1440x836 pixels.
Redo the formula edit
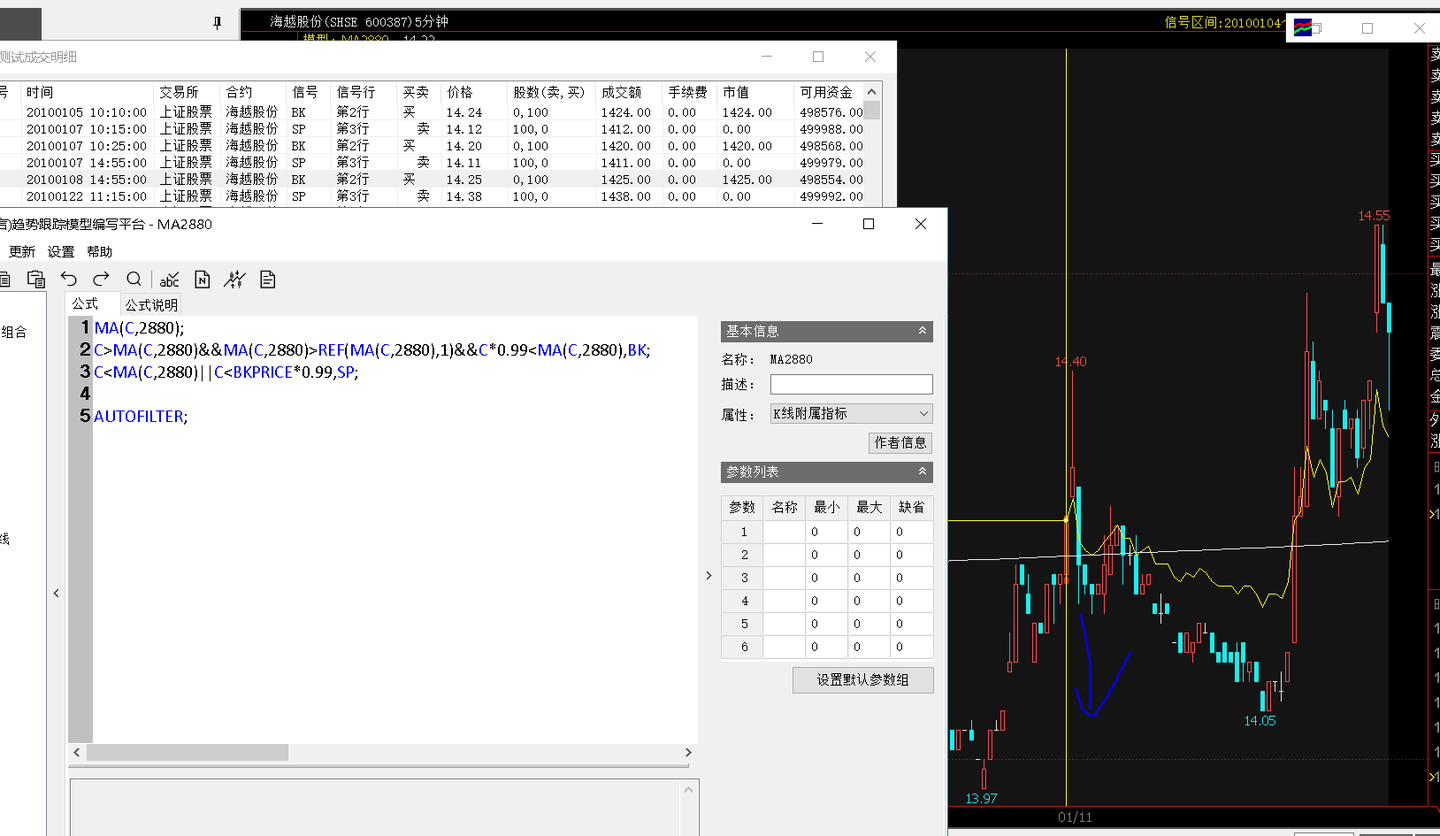click(101, 279)
